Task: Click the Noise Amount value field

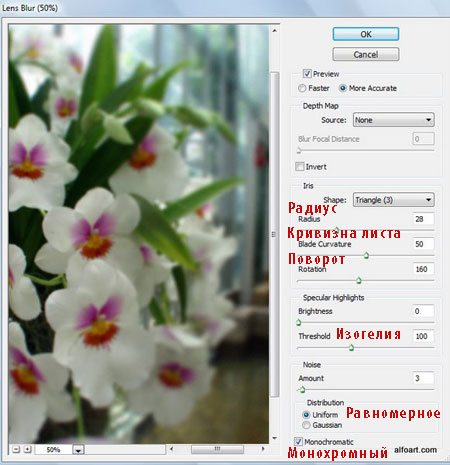Action: (x=423, y=378)
